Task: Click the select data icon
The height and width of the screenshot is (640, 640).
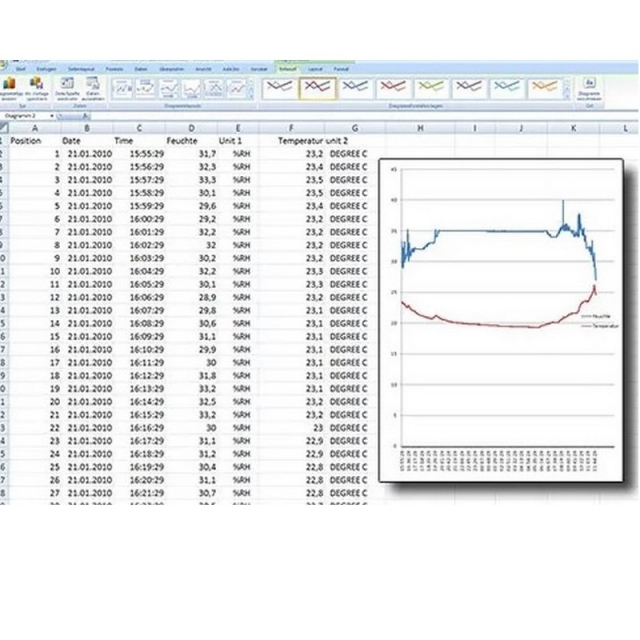Action: click(x=89, y=87)
